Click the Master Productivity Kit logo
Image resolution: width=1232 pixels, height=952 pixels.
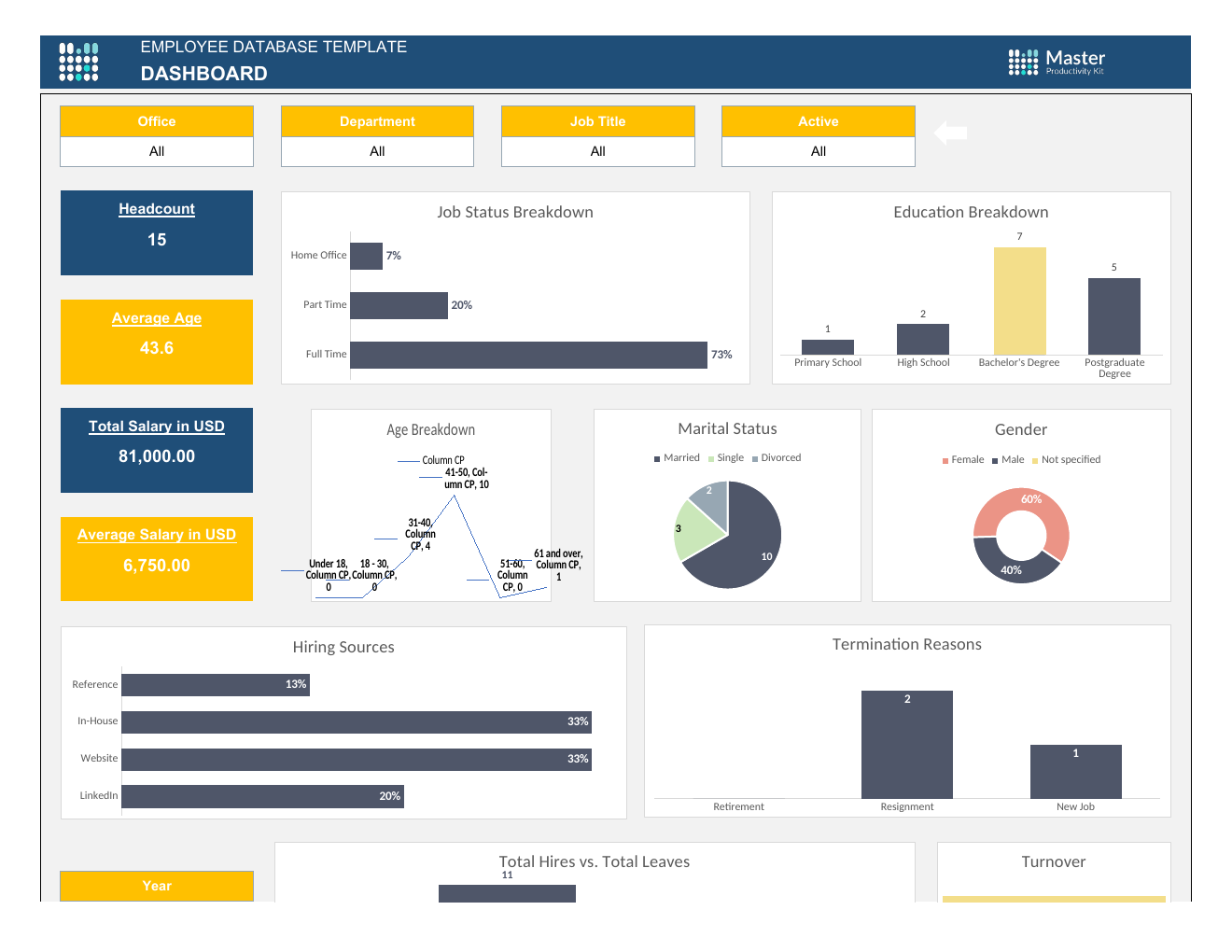coord(1057,62)
